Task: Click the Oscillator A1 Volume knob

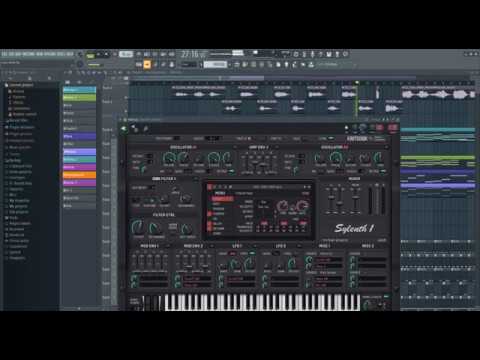Action: click(x=169, y=158)
